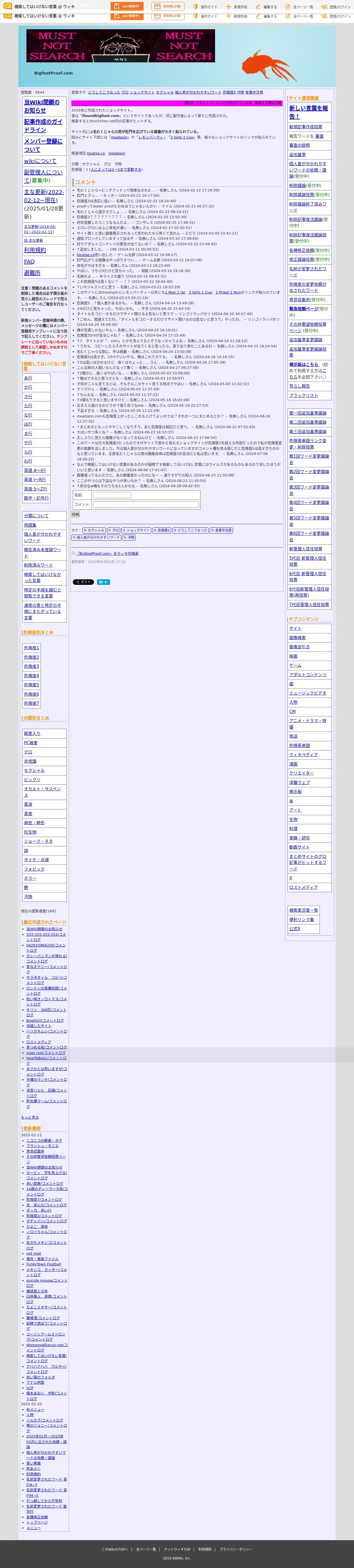Open 審査の説明 in the right sidebar

[299, 145]
